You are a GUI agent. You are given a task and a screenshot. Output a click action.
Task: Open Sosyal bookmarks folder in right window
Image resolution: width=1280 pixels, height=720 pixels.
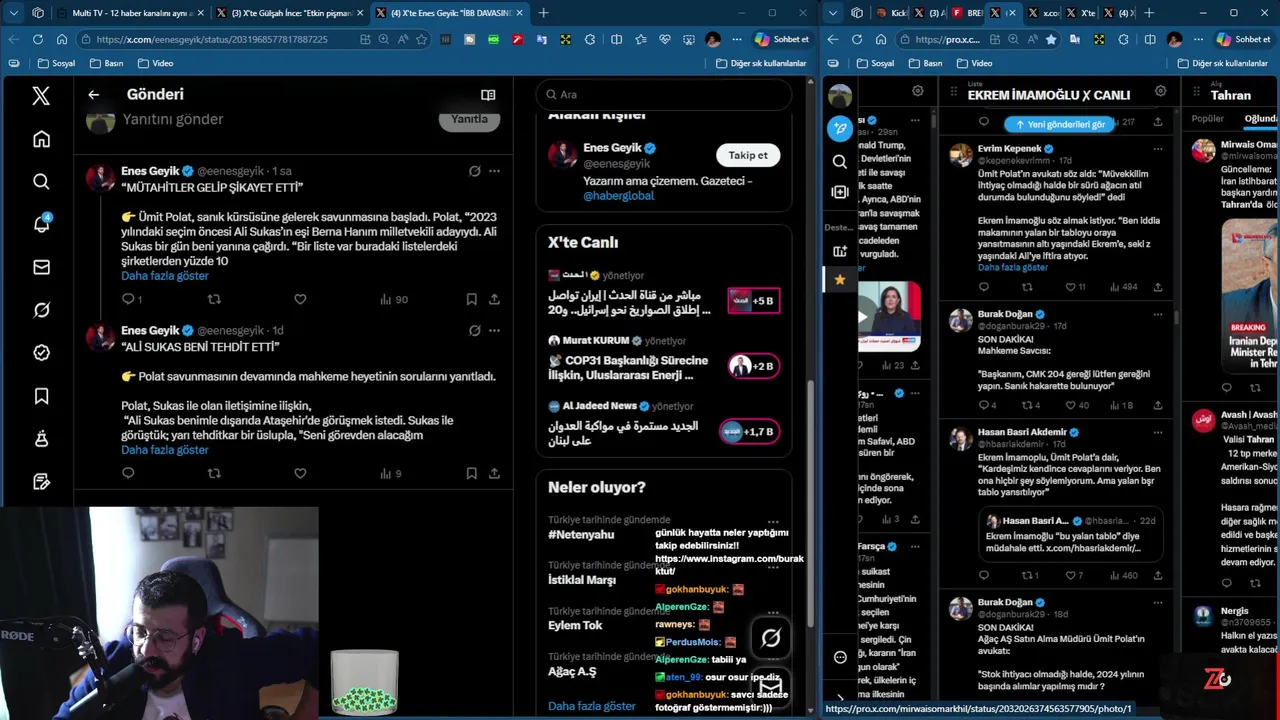point(875,63)
